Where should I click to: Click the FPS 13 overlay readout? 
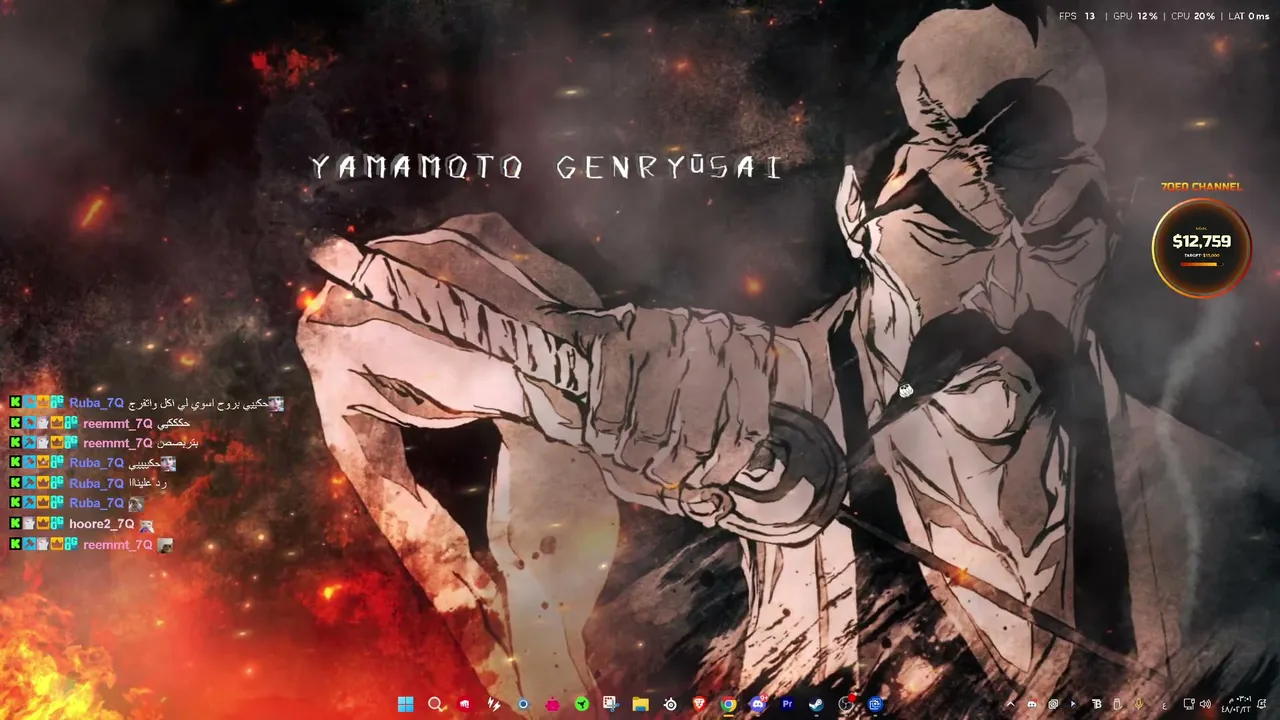(1077, 16)
